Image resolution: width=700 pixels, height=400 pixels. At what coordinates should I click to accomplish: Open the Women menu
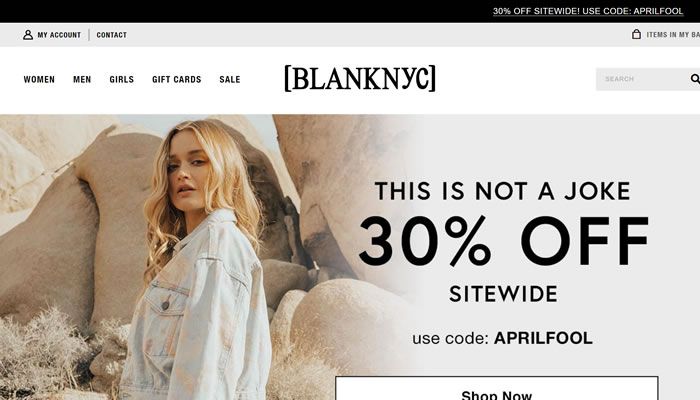click(x=39, y=79)
